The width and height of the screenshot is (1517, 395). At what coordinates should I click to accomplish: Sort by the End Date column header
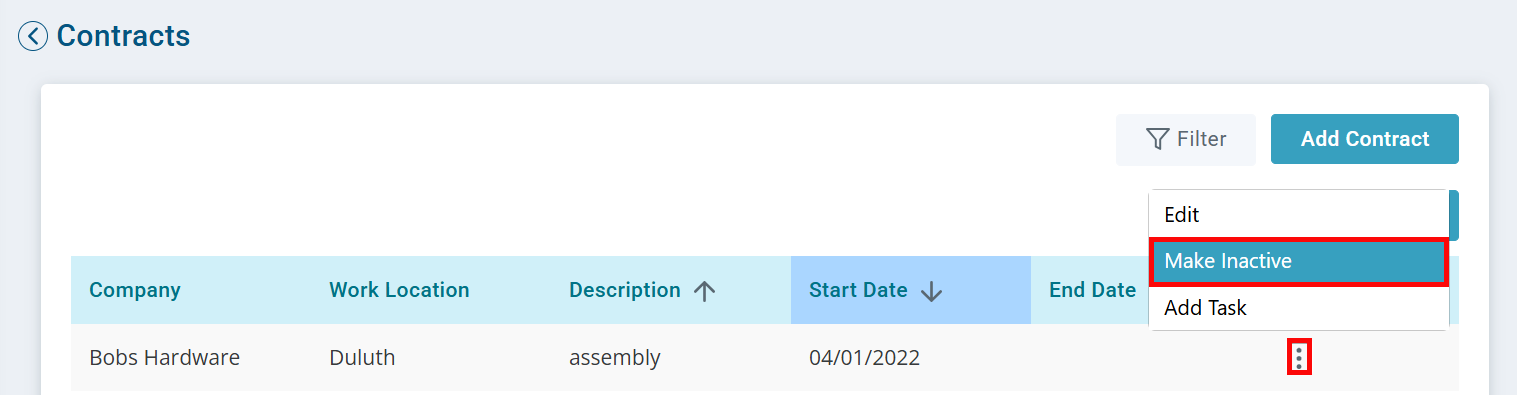[x=1092, y=290]
